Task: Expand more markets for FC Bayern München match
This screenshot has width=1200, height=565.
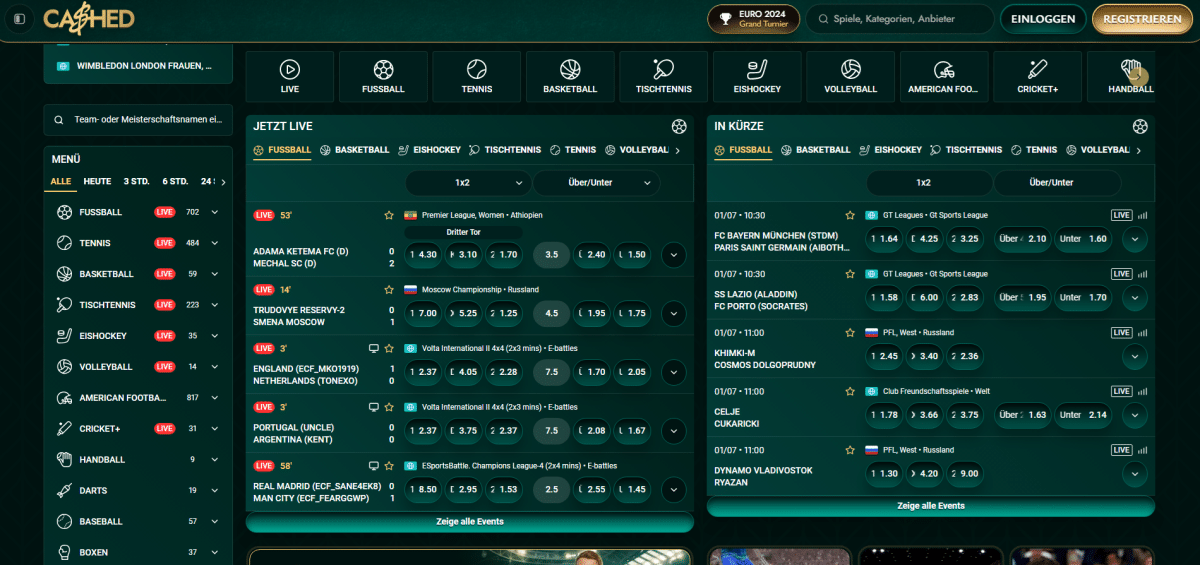Action: 1134,239
